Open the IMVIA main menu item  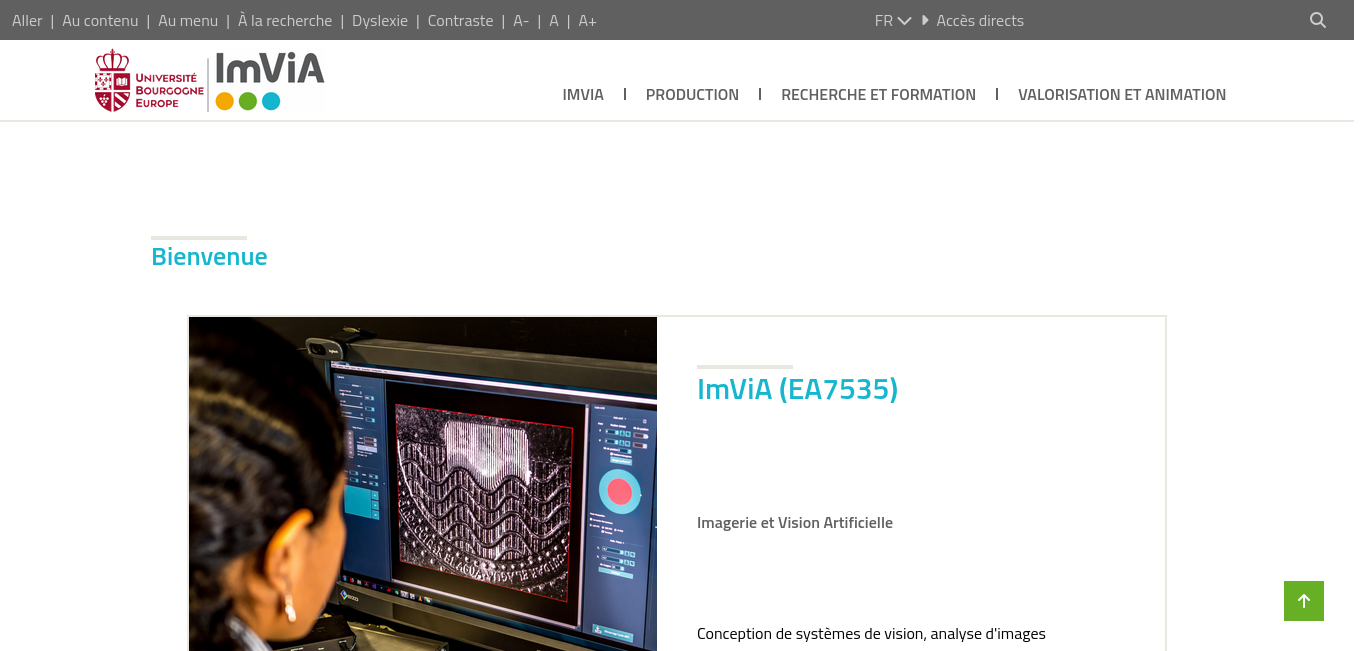pos(583,94)
